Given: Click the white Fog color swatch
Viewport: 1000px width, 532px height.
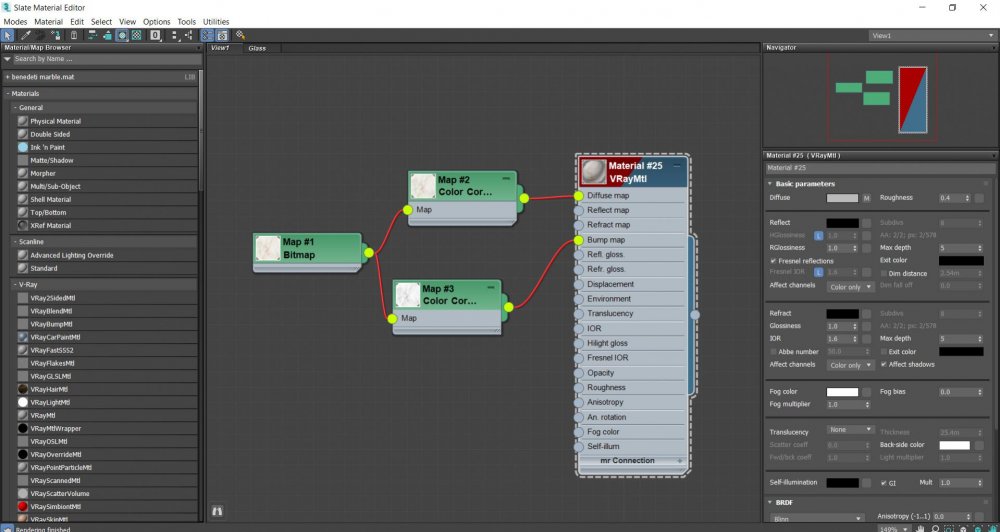Looking at the screenshot, I should click(x=843, y=392).
